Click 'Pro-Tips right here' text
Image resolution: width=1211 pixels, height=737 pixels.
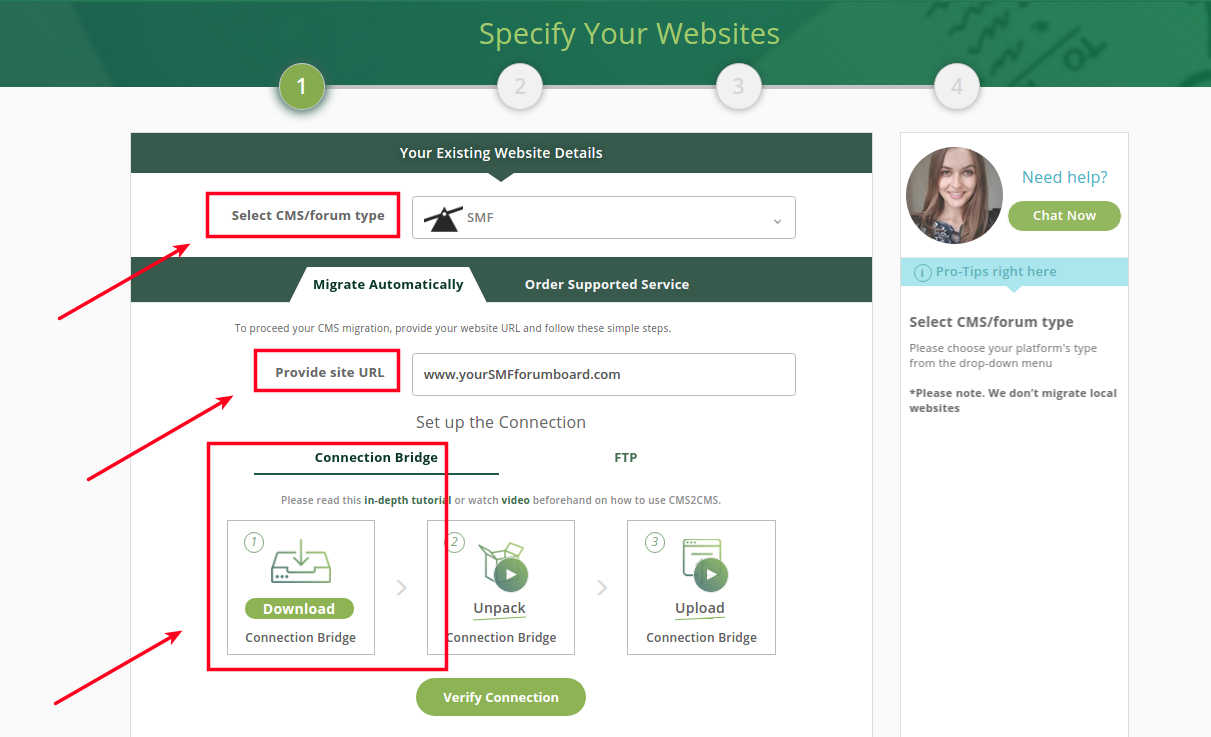[x=996, y=272]
